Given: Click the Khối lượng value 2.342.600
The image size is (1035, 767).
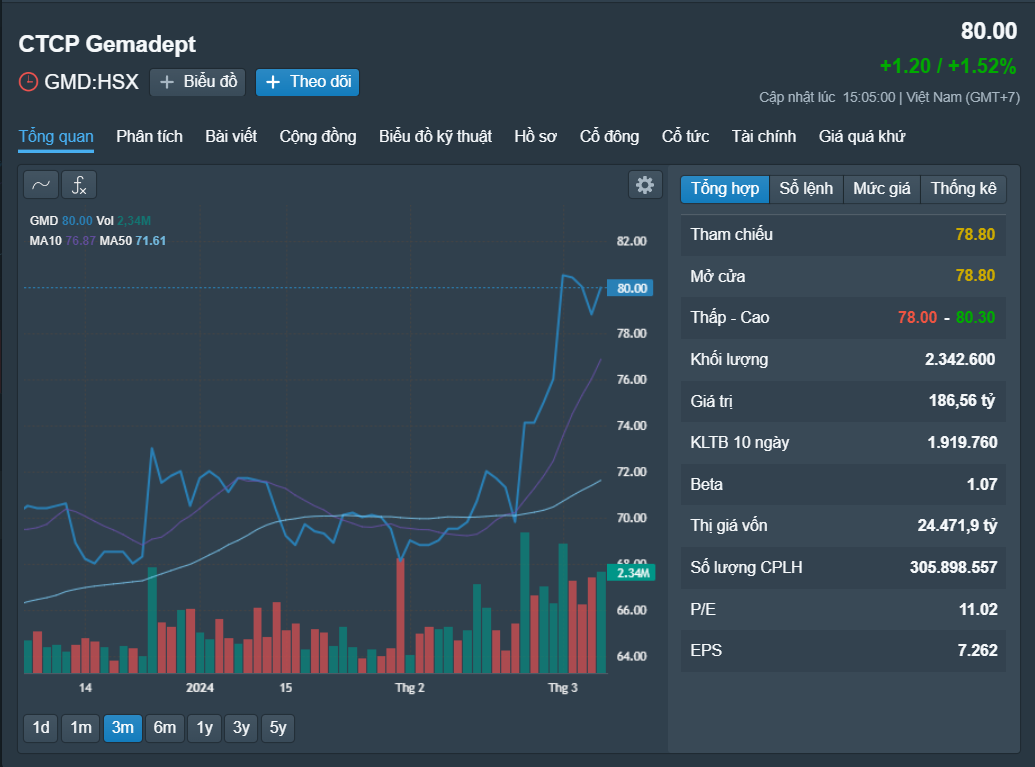Looking at the screenshot, I should [x=960, y=360].
